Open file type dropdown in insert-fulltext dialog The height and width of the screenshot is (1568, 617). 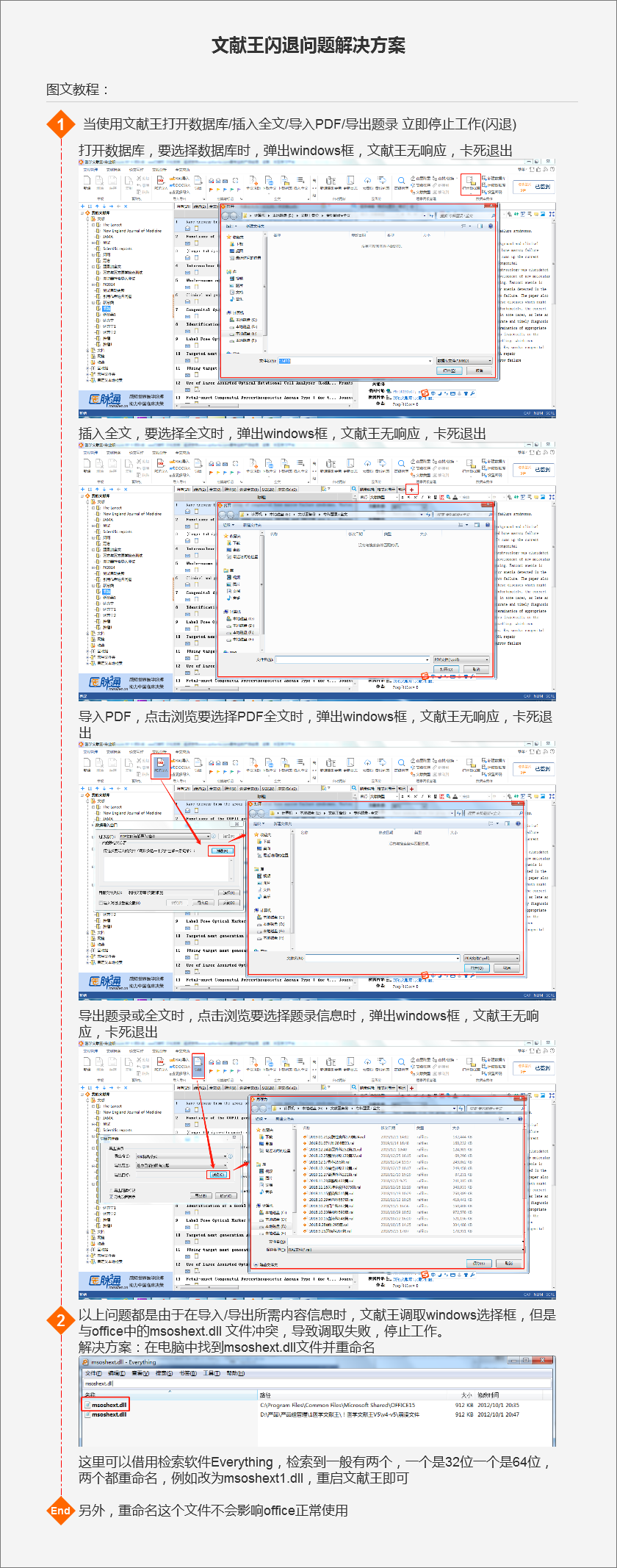(461, 659)
